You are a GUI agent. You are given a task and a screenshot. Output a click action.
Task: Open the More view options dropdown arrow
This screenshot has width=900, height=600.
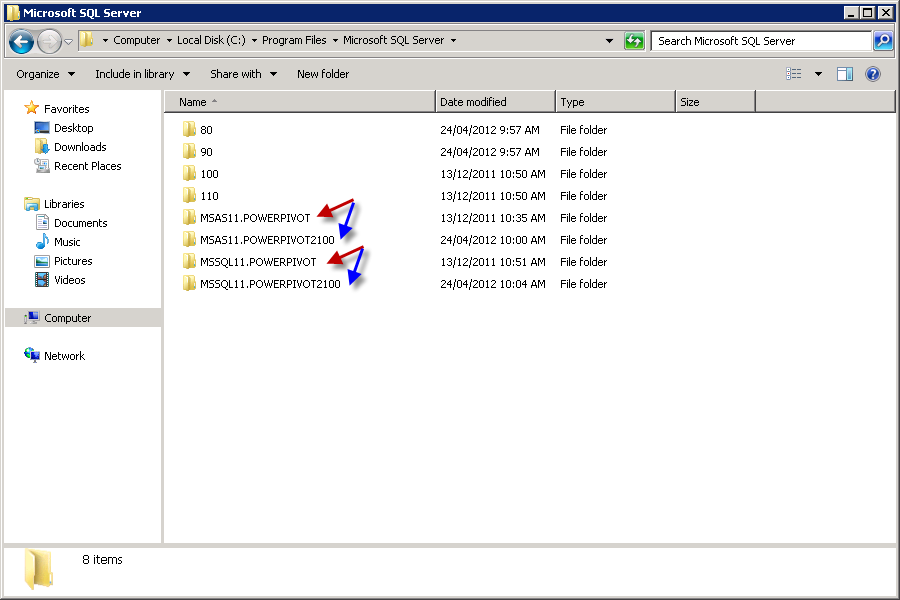818,74
